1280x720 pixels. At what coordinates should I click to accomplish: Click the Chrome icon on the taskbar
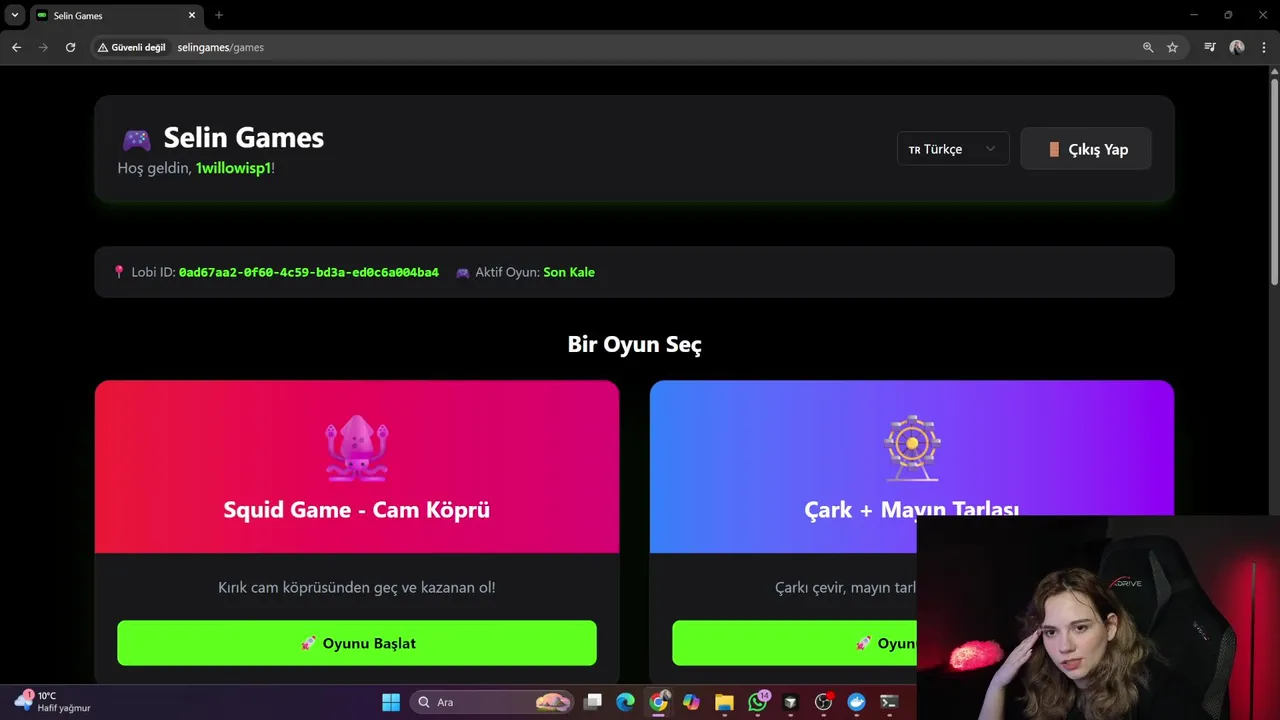tap(658, 702)
